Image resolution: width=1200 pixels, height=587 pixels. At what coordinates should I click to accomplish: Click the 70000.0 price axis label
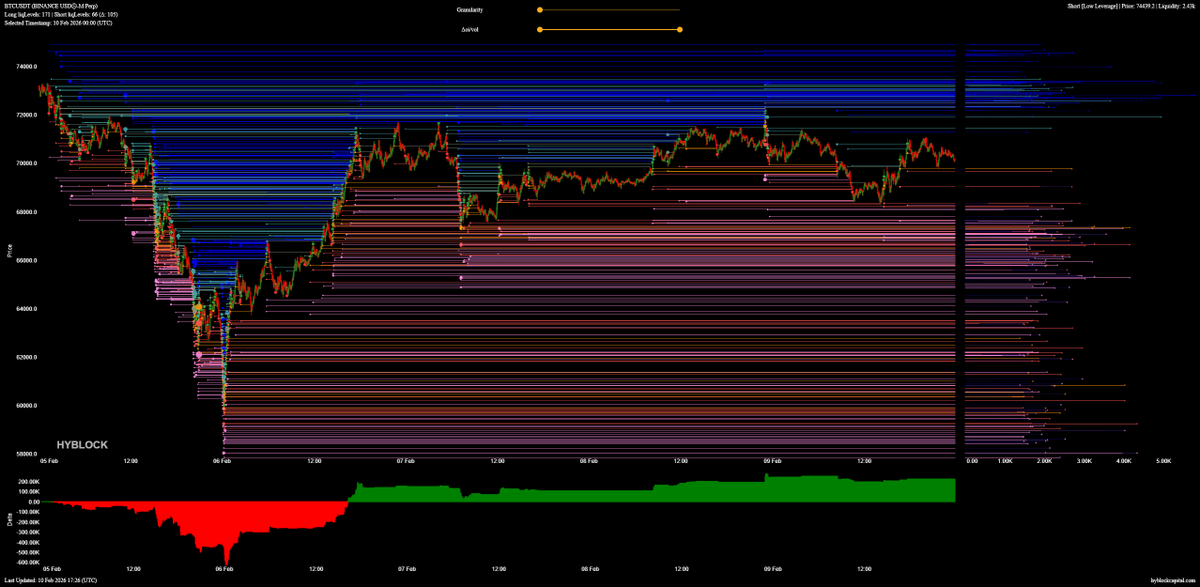(27, 163)
